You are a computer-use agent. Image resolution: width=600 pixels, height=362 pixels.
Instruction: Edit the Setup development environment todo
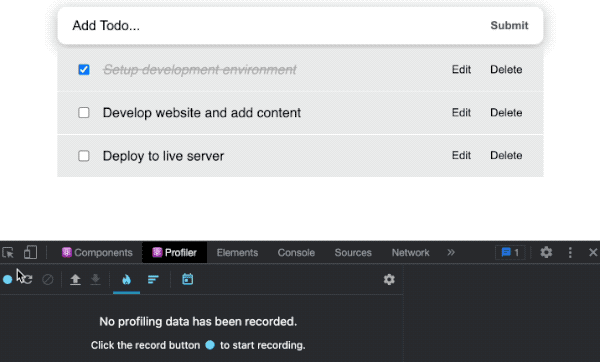coord(461,70)
